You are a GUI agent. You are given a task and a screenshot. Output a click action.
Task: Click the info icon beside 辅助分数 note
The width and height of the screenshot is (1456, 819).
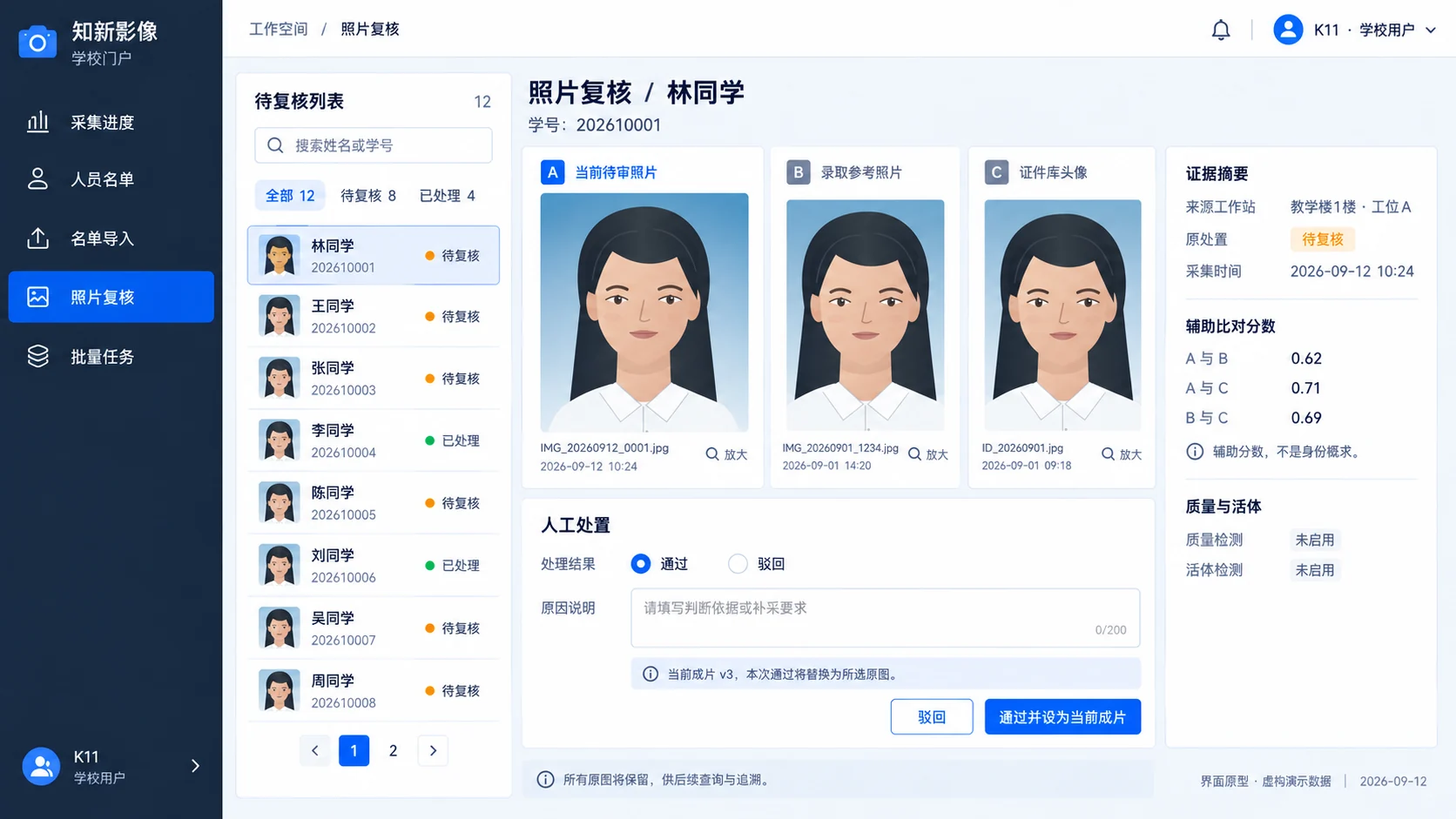pyautogui.click(x=1195, y=452)
